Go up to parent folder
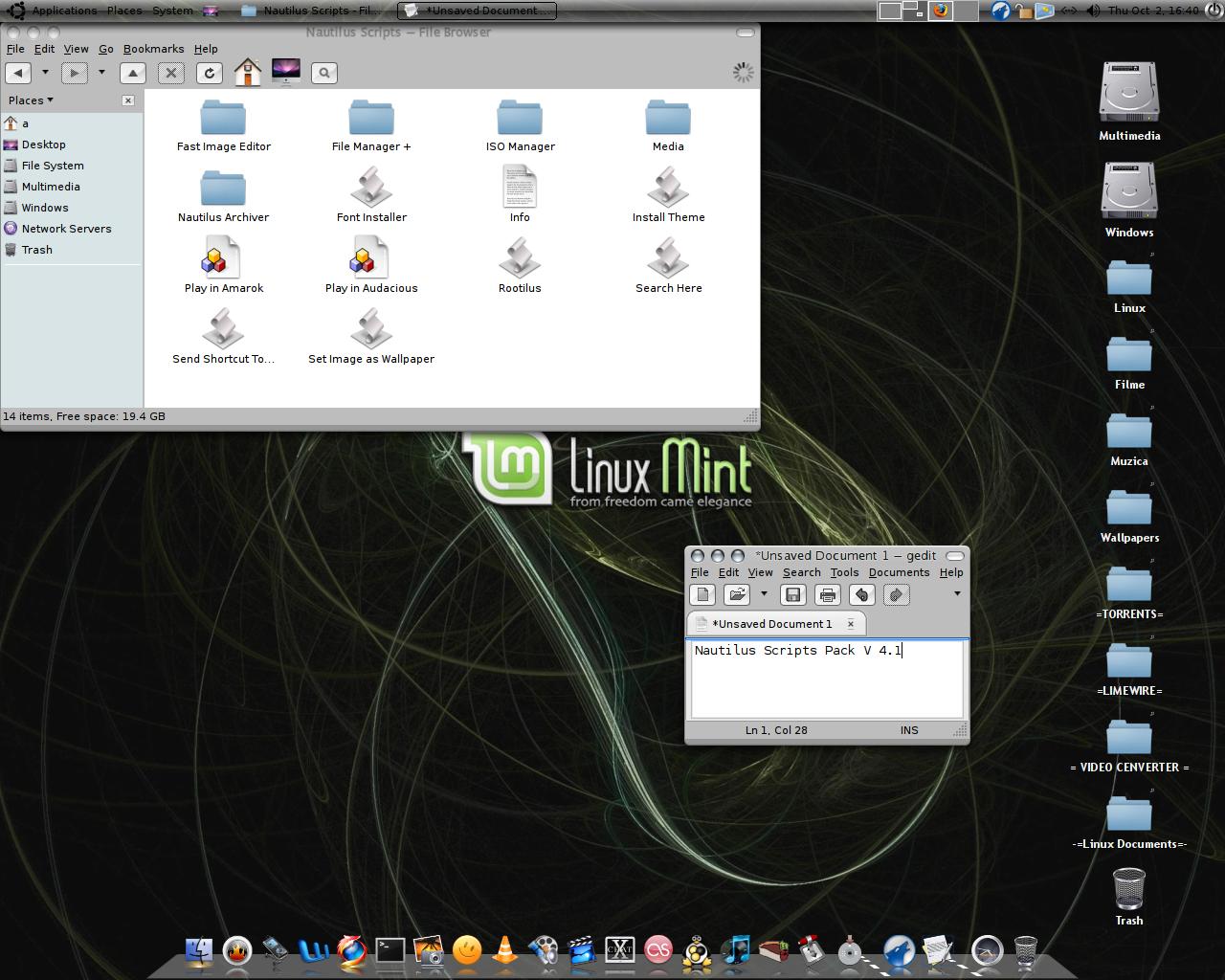 (x=133, y=73)
